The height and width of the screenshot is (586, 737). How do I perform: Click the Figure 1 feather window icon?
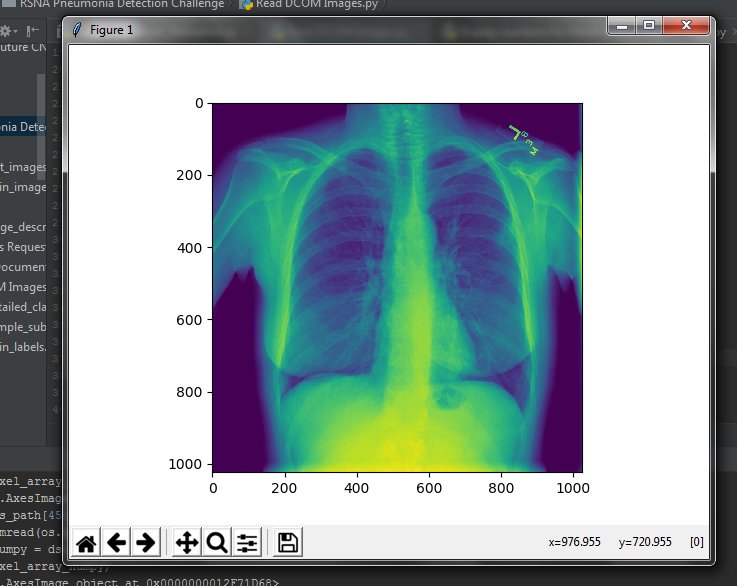[x=77, y=30]
